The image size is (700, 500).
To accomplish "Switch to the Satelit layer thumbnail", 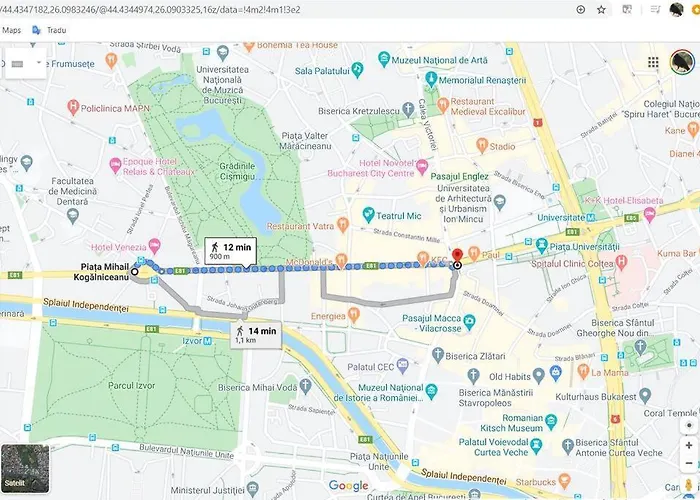I will [25, 468].
